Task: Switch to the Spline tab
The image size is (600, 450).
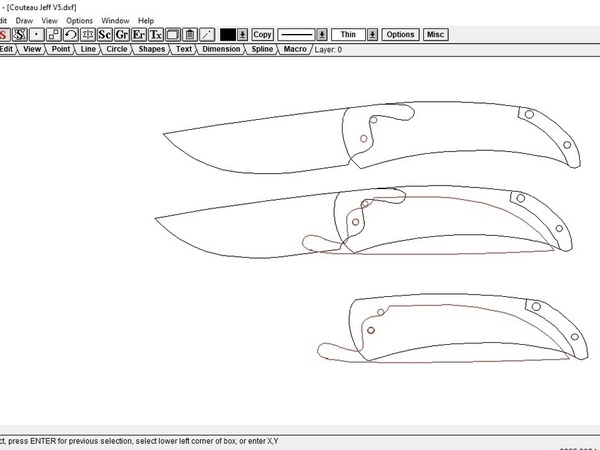Action: pos(262,48)
